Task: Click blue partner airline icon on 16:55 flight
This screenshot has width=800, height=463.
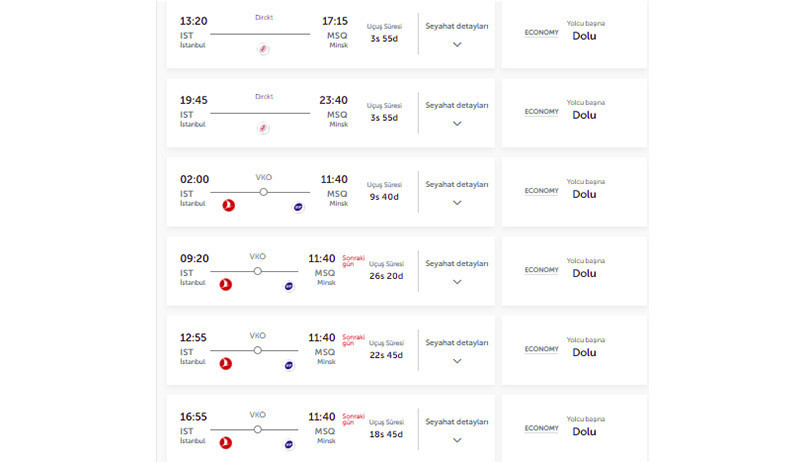Action: tap(289, 444)
